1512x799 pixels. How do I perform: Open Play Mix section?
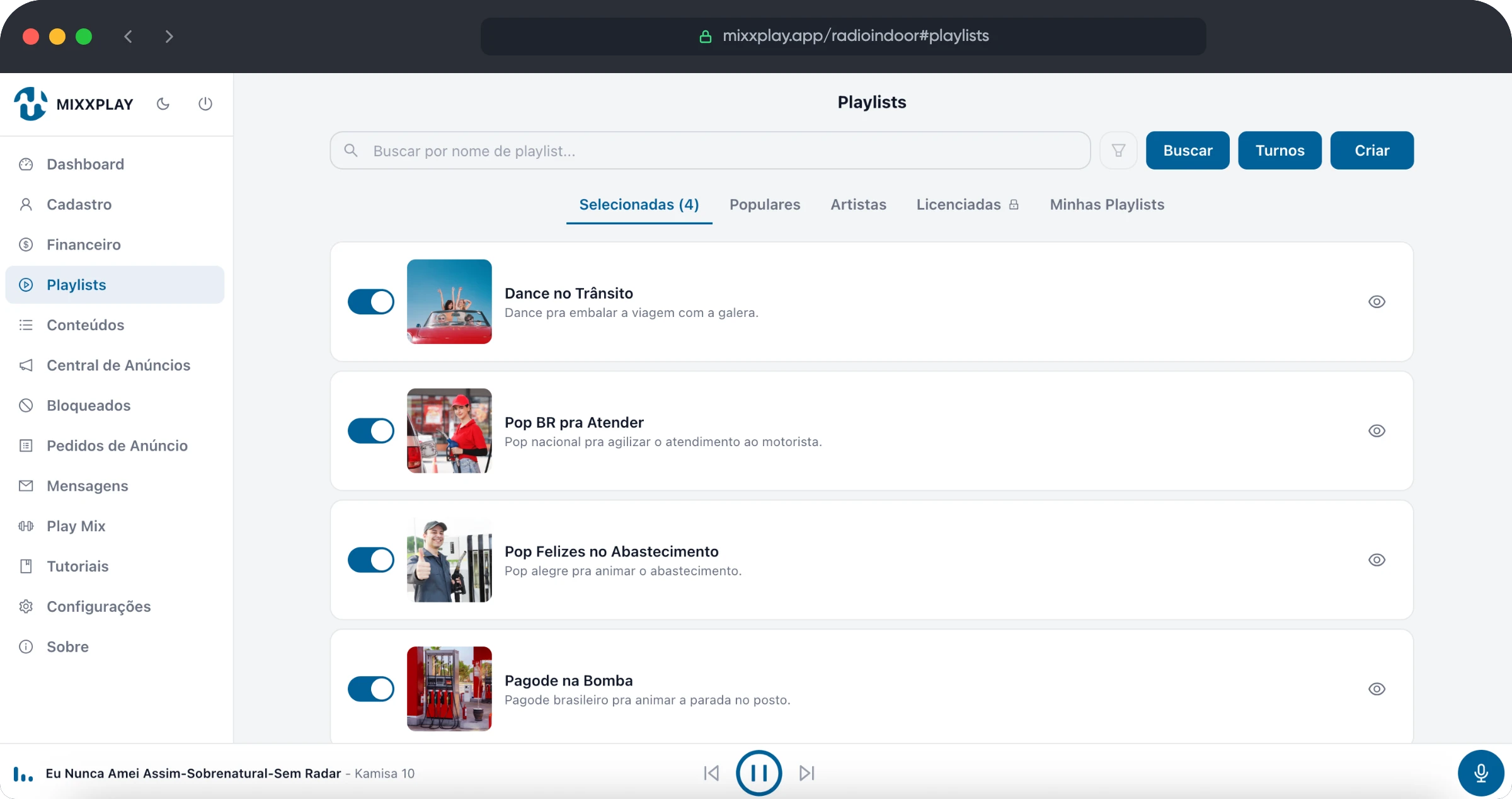(x=115, y=526)
